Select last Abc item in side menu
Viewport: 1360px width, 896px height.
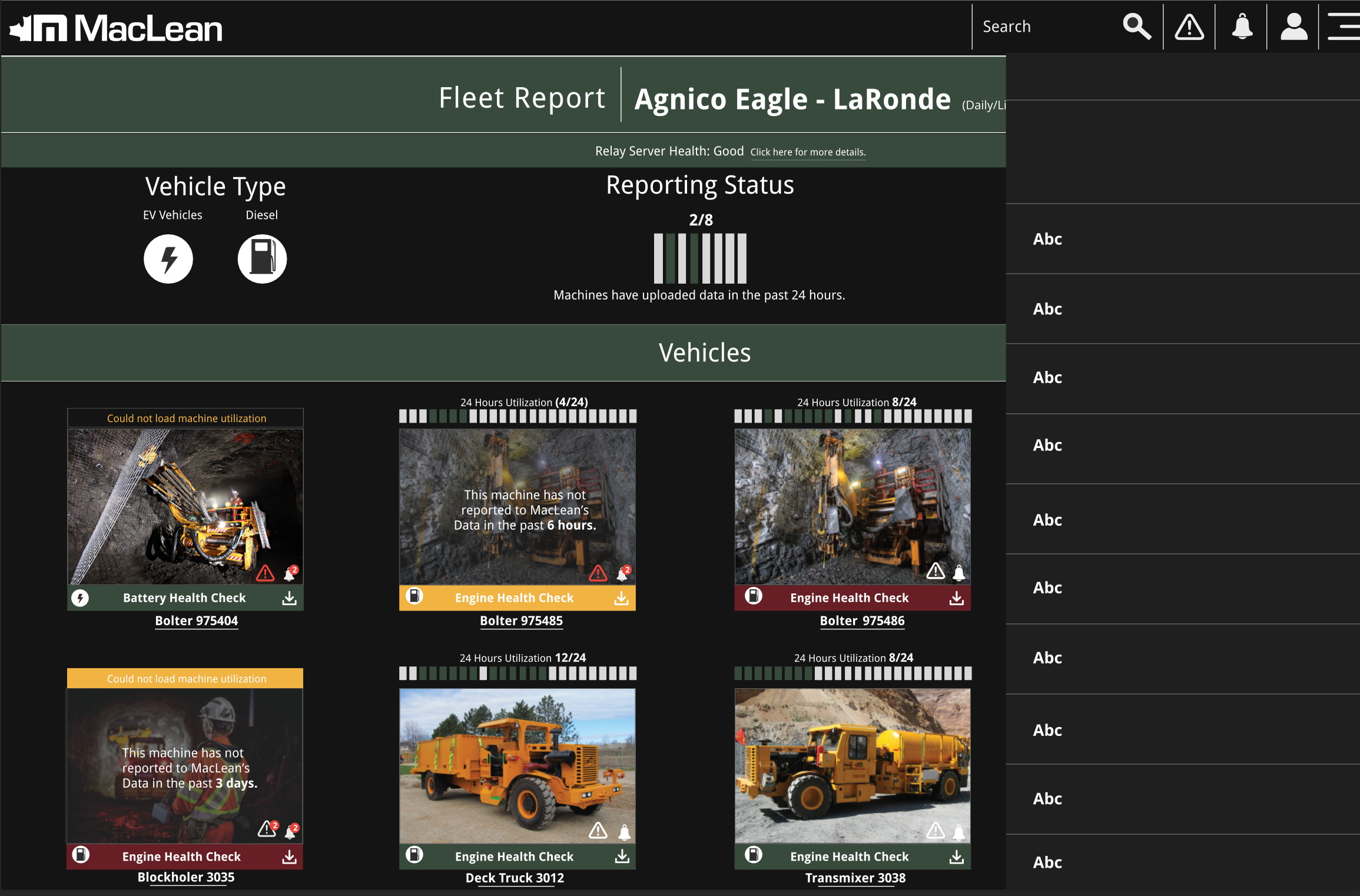pyautogui.click(x=1048, y=862)
